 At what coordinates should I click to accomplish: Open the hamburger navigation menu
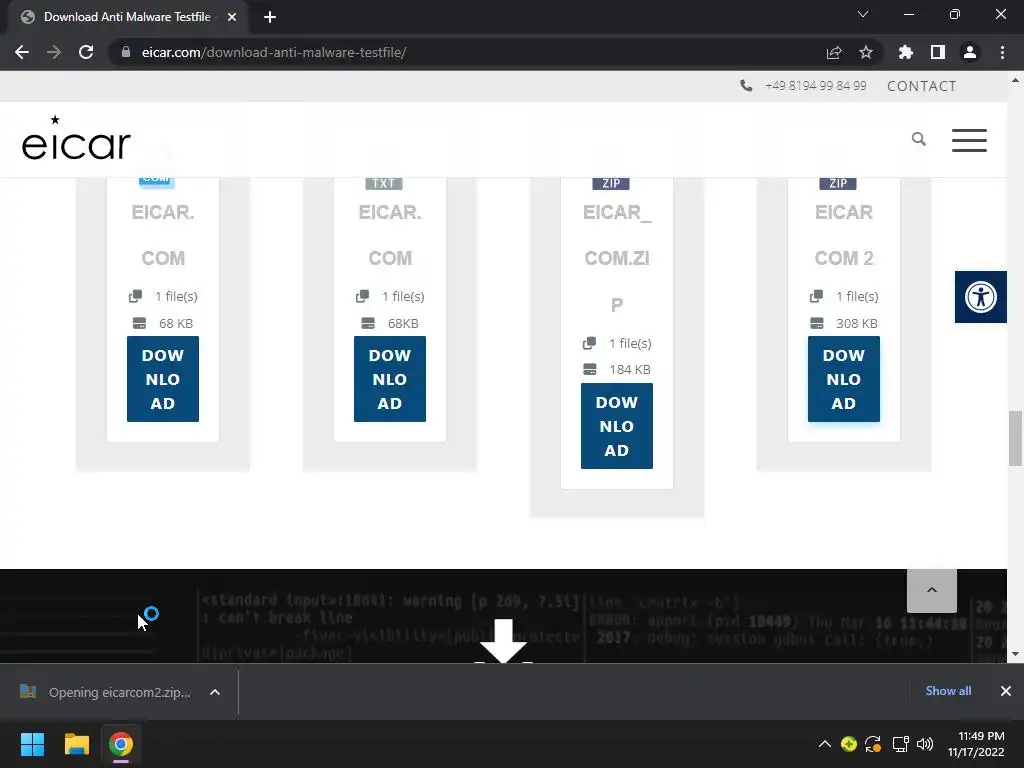pos(969,140)
